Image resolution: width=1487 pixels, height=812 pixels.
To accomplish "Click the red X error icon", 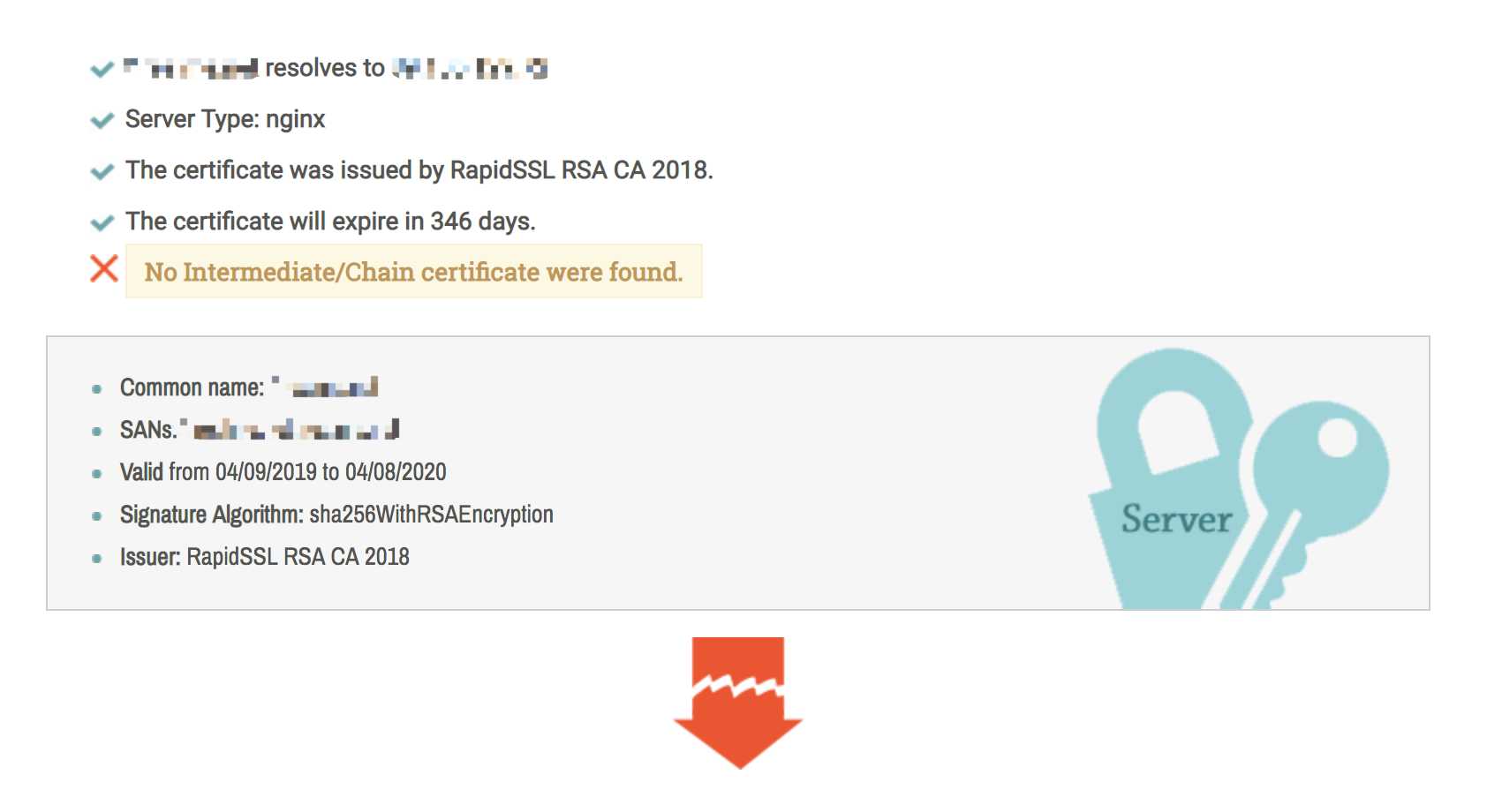I will click(104, 268).
